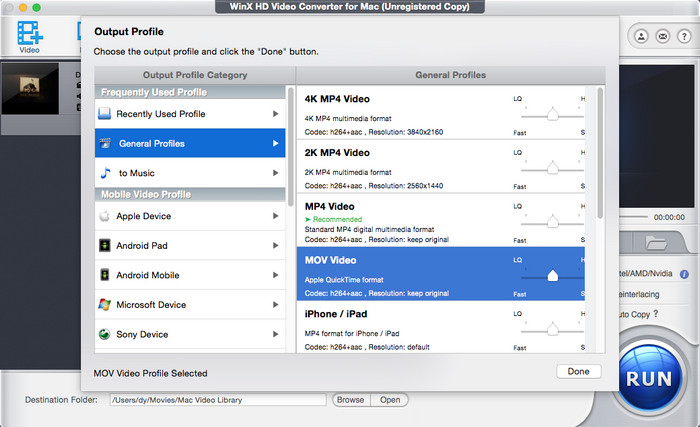Click quality slider for MP4 Video
This screenshot has height=427, width=700.
553,222
